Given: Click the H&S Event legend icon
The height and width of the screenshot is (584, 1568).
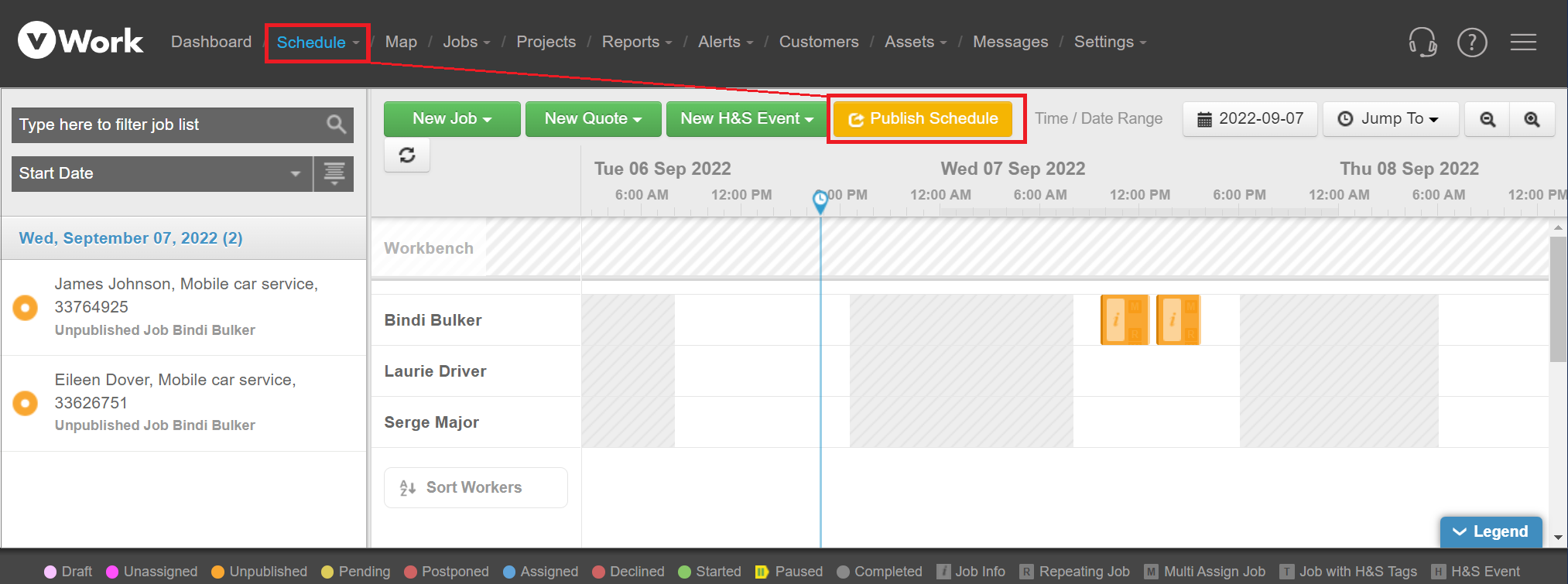Looking at the screenshot, I should pyautogui.click(x=1438, y=572).
